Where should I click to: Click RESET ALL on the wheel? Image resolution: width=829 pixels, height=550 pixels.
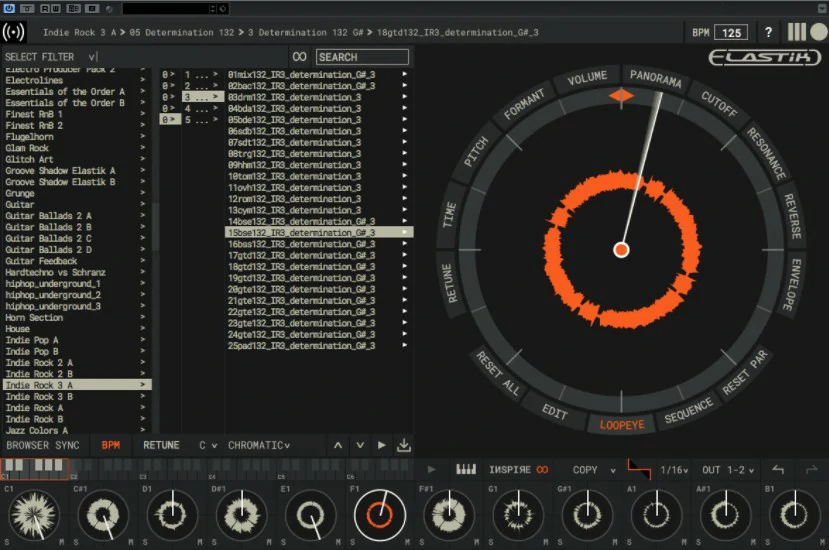(498, 373)
